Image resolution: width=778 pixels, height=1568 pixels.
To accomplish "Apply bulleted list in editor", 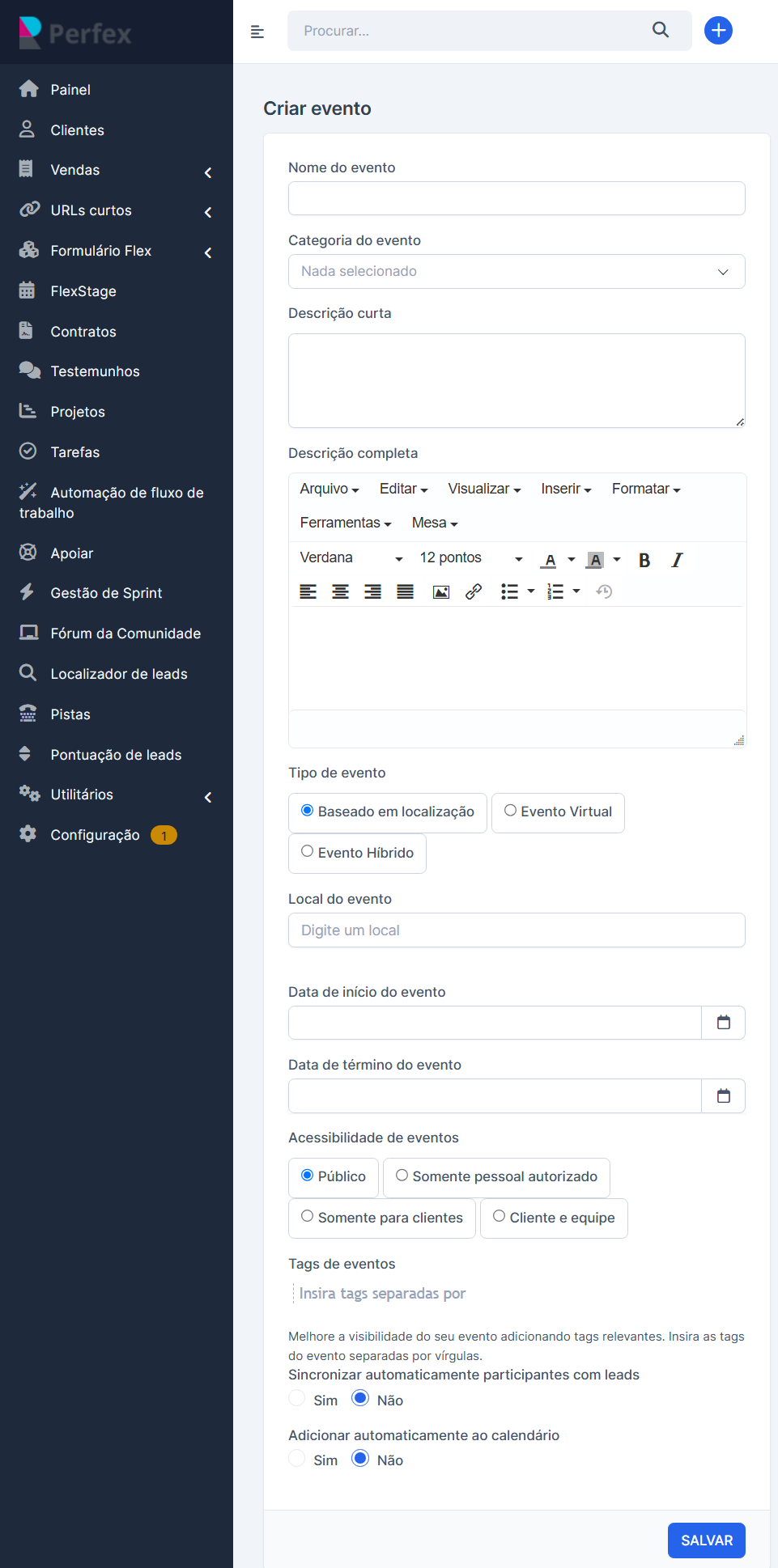I will tap(509, 592).
